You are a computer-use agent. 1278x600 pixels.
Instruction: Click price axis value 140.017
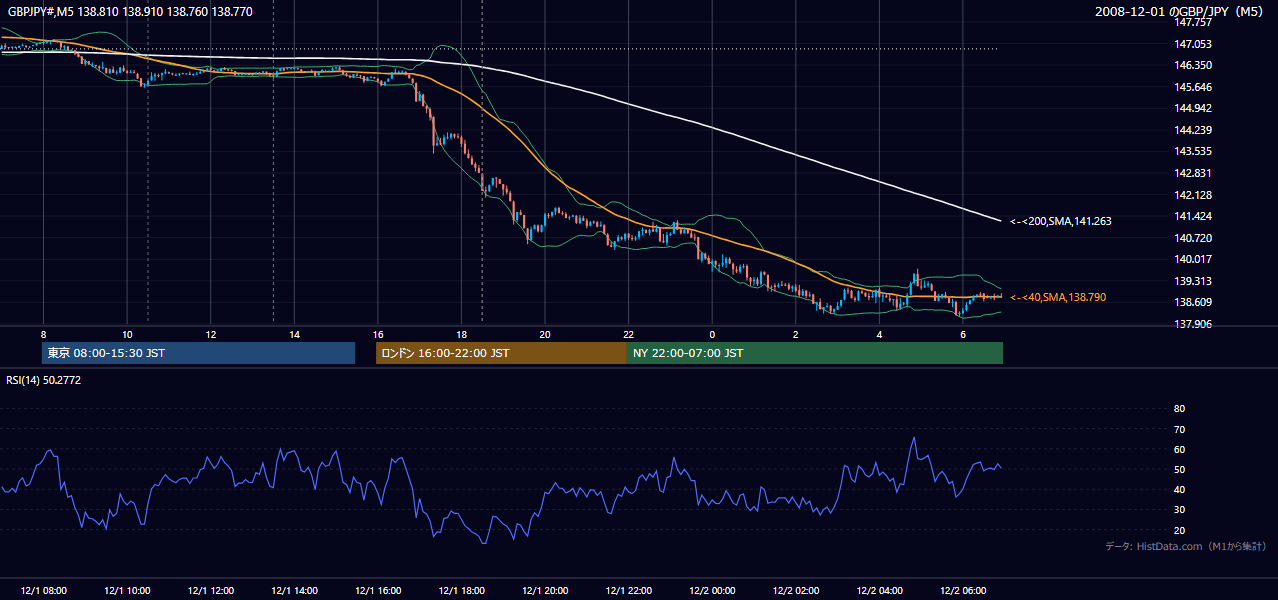pos(1192,259)
